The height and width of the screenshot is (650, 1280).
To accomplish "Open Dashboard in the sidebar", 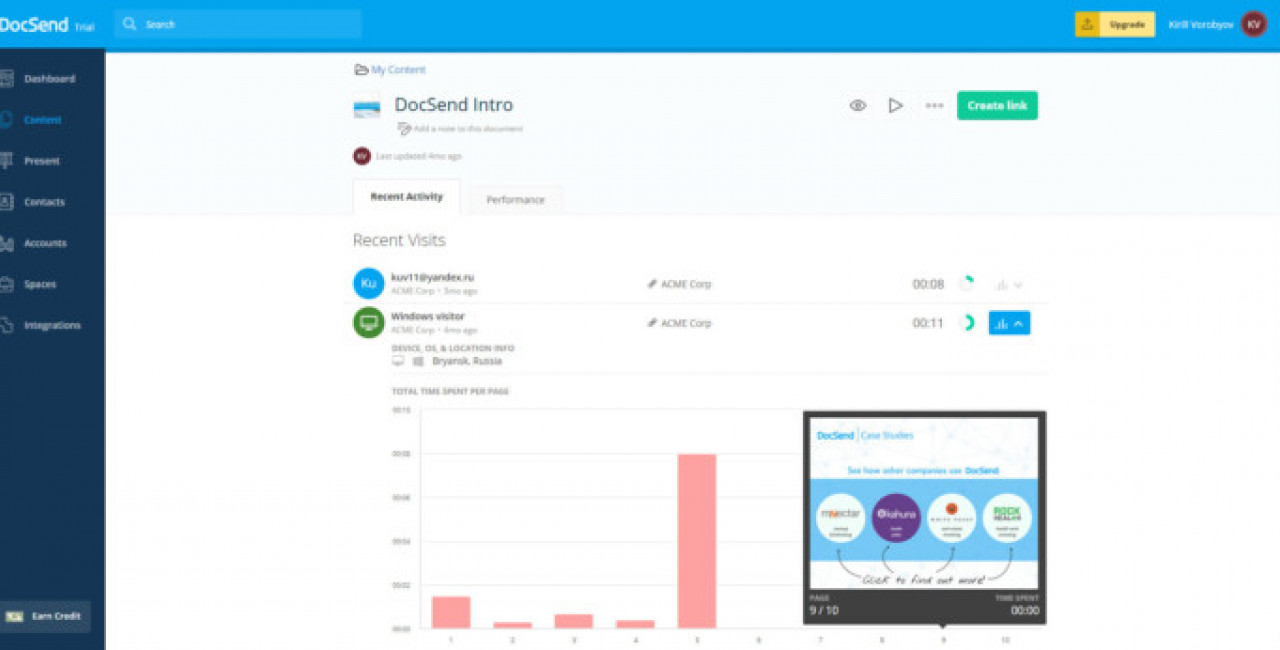I will pyautogui.click(x=50, y=78).
